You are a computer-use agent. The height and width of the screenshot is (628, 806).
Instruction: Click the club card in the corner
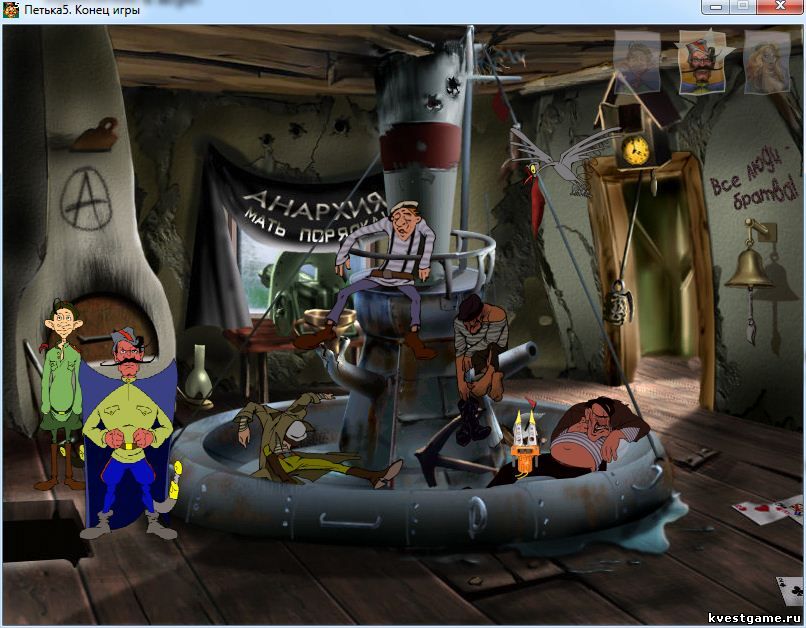(x=791, y=591)
